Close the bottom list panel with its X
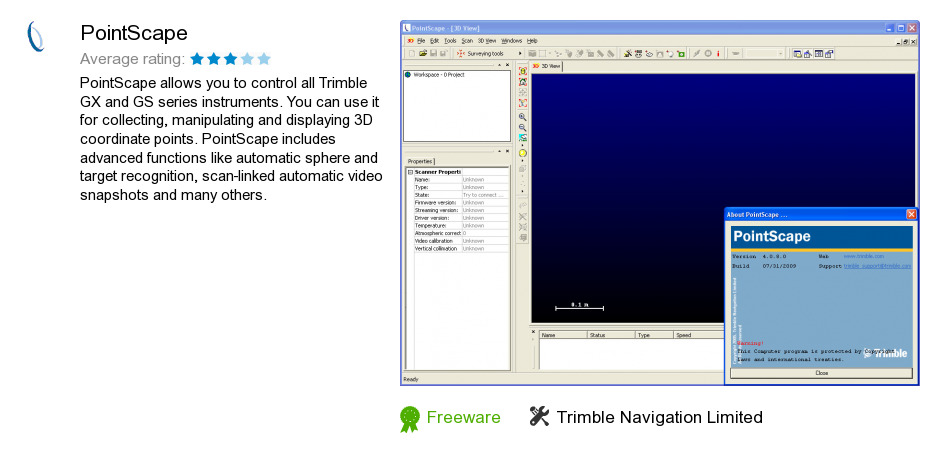This screenshot has width=940, height=463. pyautogui.click(x=534, y=332)
